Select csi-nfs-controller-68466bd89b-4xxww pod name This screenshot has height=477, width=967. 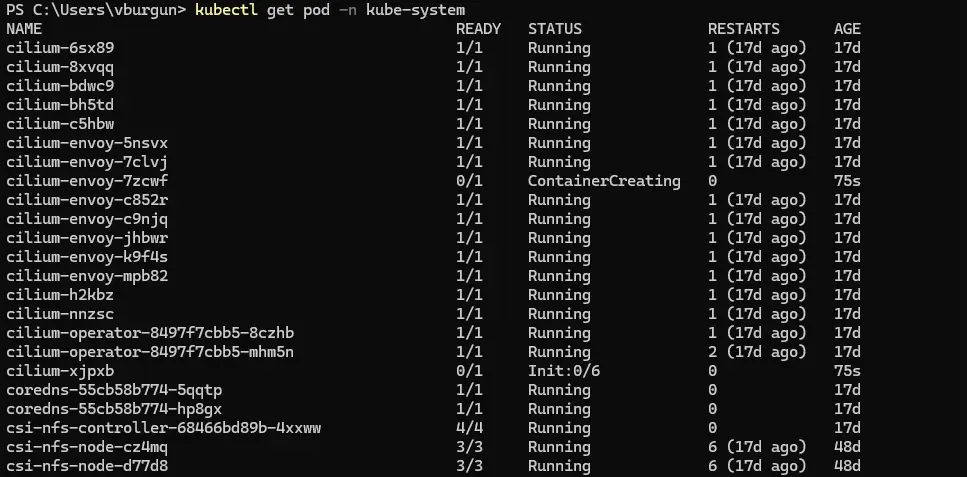click(x=163, y=428)
